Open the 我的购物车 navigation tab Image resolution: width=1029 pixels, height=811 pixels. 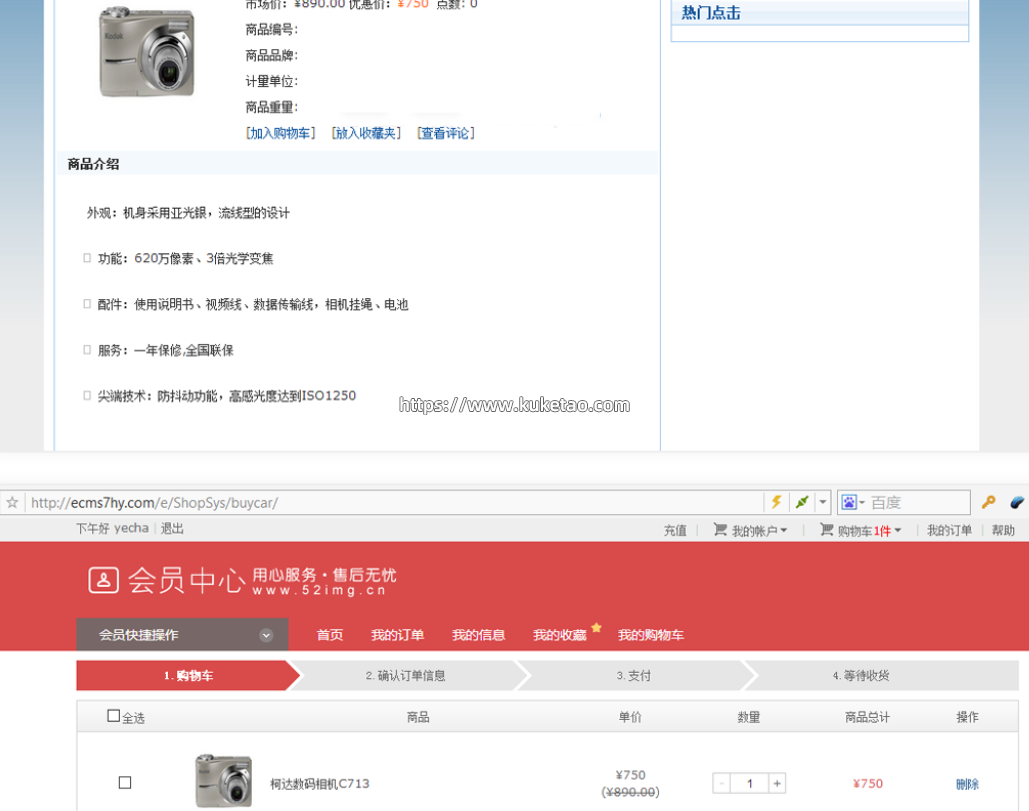coord(650,634)
